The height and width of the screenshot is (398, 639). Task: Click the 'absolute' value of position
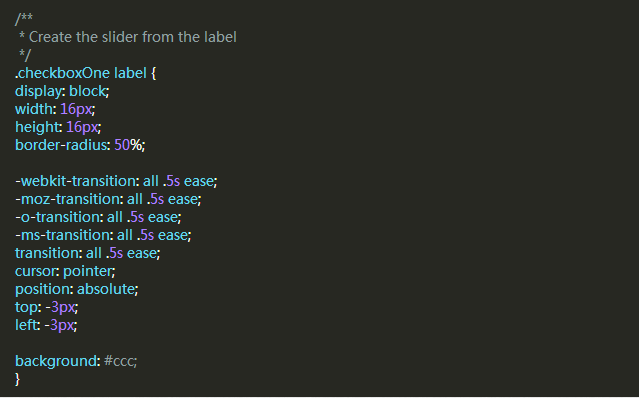(x=106, y=289)
